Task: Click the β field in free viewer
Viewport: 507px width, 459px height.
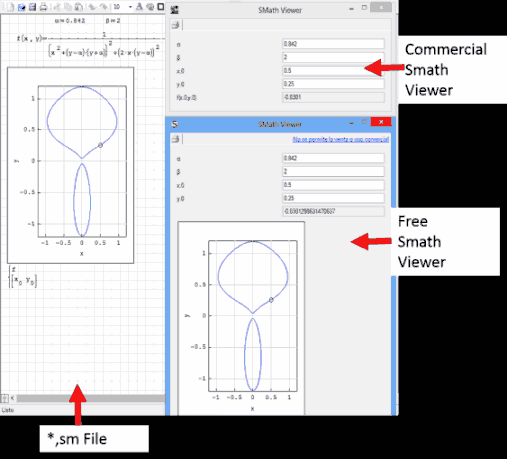Action: point(333,171)
